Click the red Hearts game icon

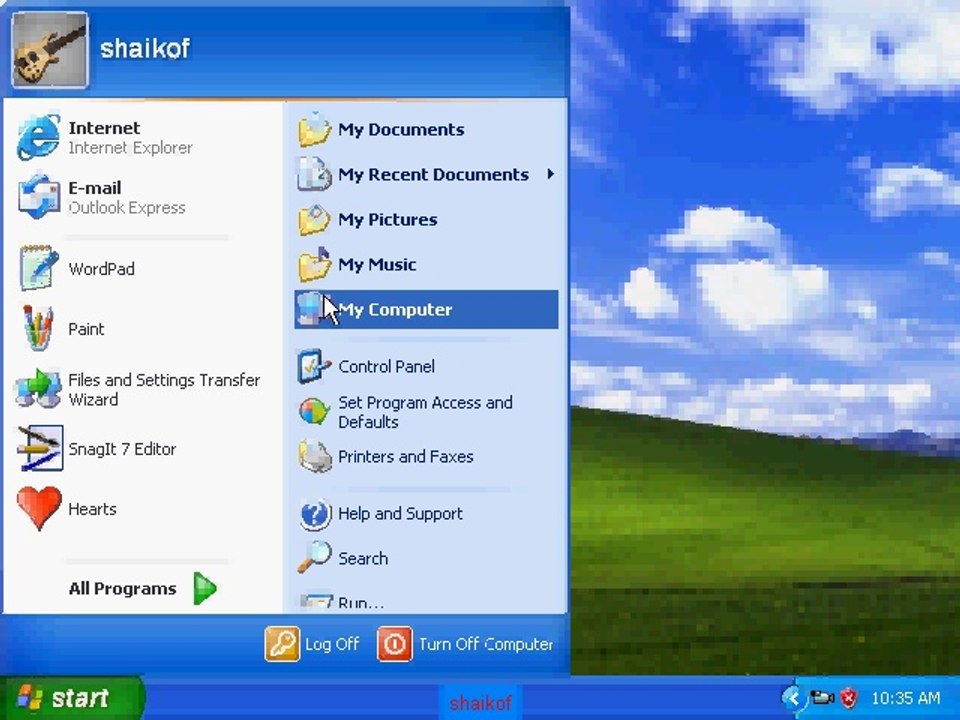coord(39,508)
